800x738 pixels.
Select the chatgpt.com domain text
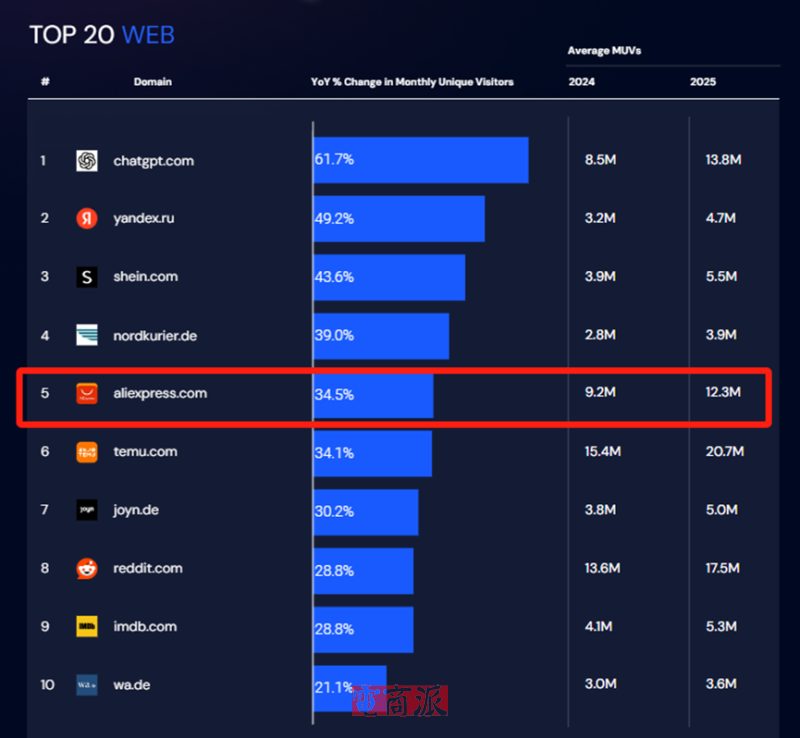coord(154,161)
